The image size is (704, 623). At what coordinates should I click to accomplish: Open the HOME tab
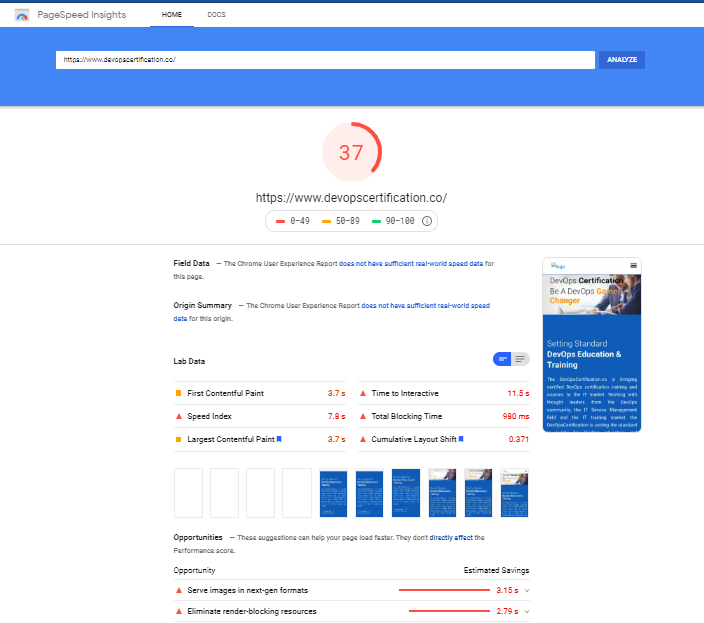172,15
